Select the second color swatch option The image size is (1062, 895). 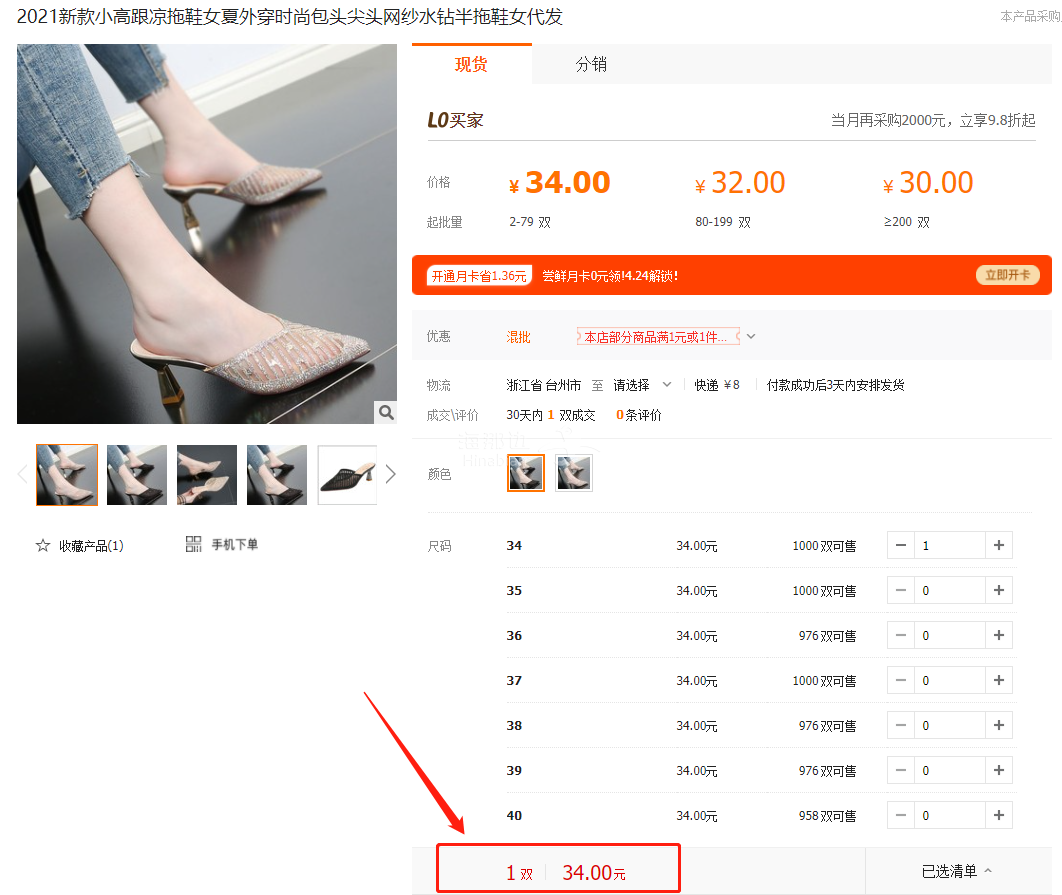(x=574, y=473)
